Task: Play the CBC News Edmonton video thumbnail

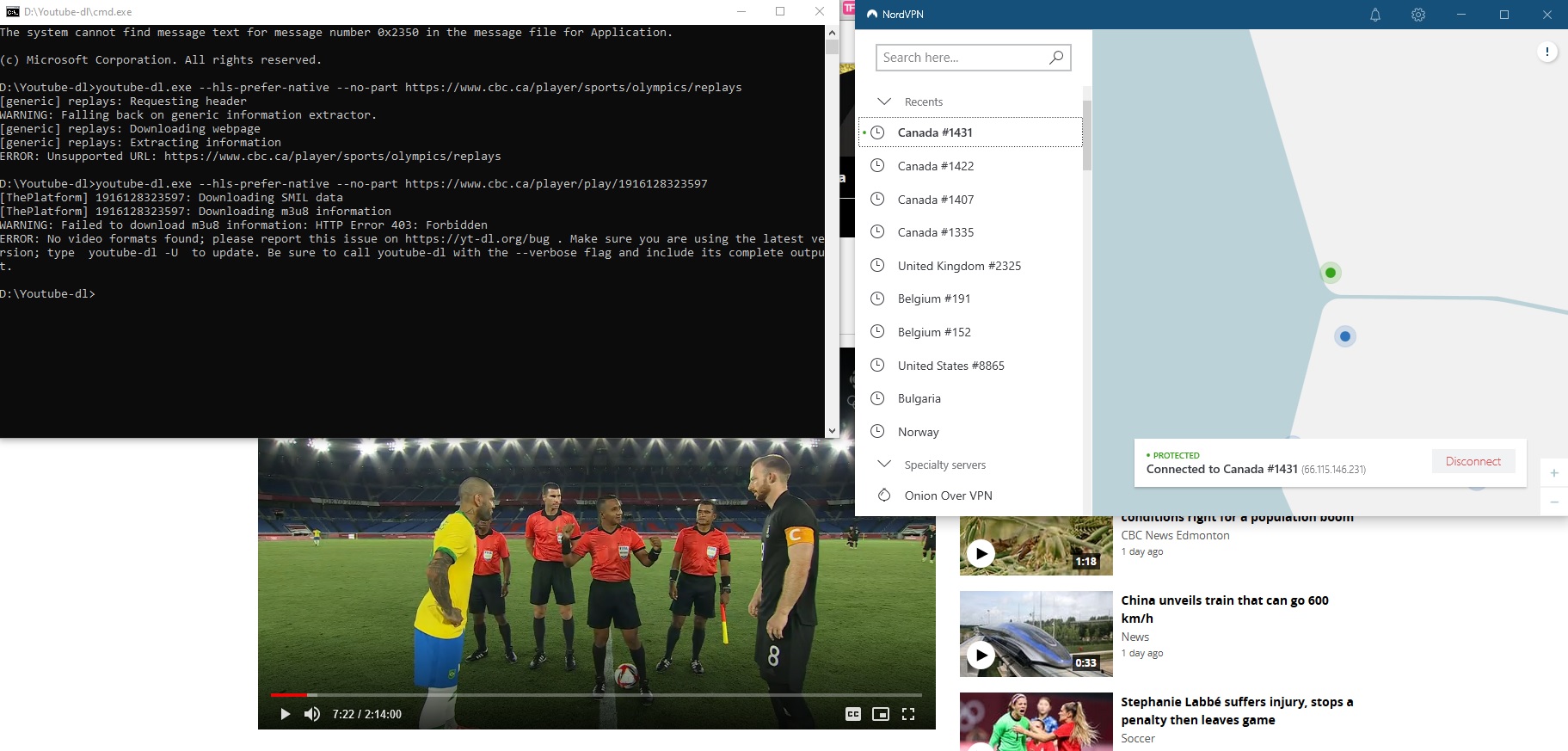Action: 1036,545
